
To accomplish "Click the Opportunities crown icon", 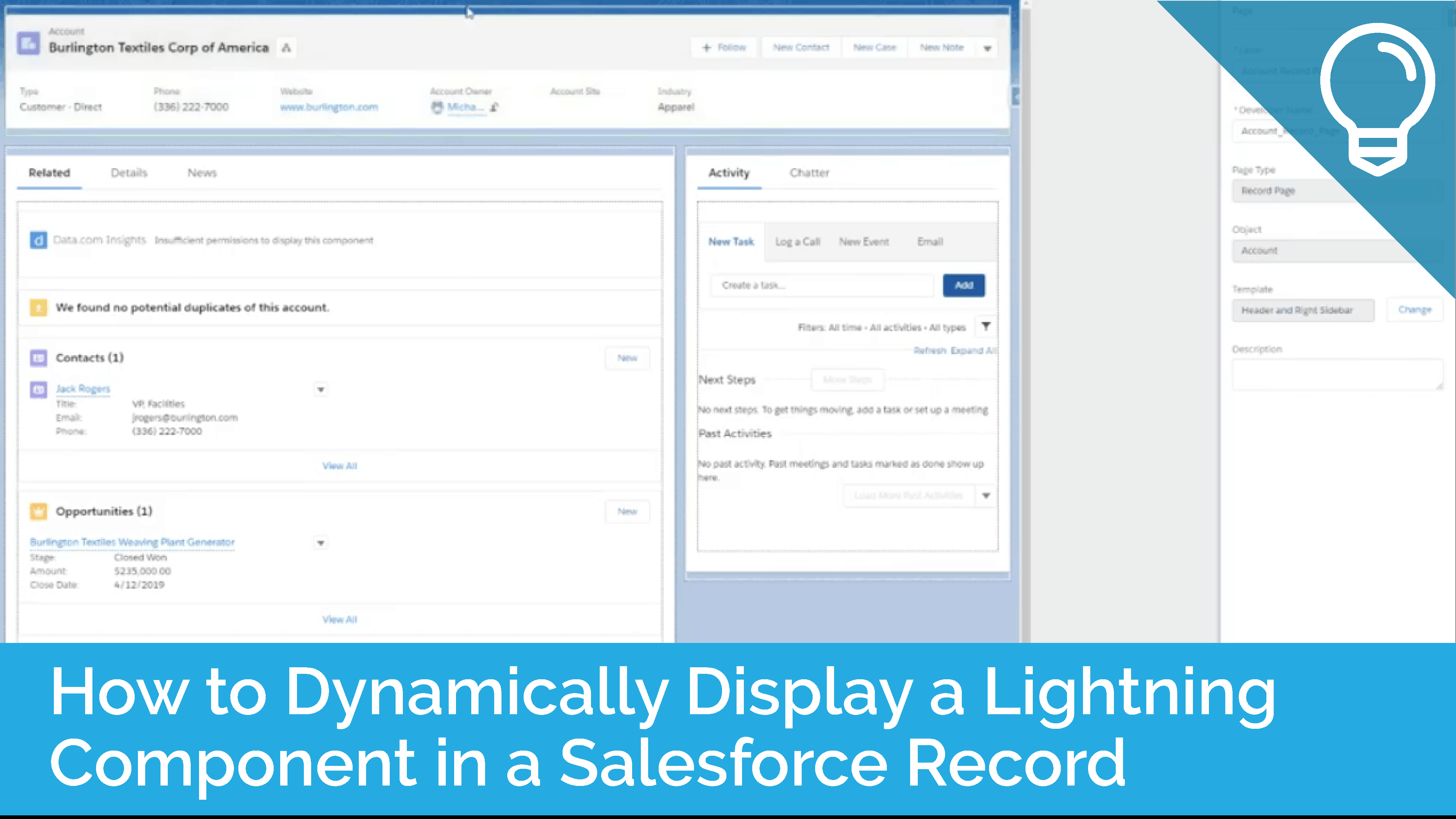I will tap(39, 512).
